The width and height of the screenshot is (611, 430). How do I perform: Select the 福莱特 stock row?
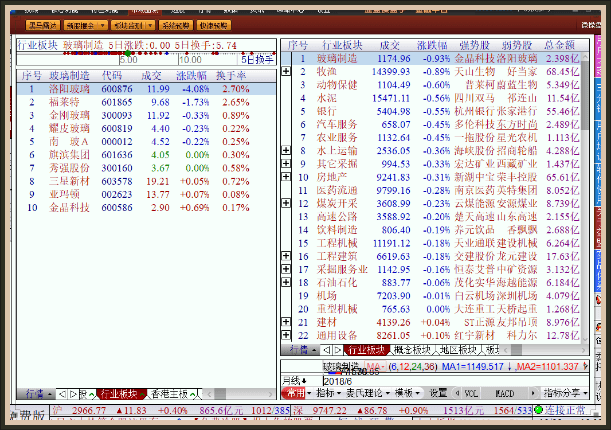click(x=147, y=102)
